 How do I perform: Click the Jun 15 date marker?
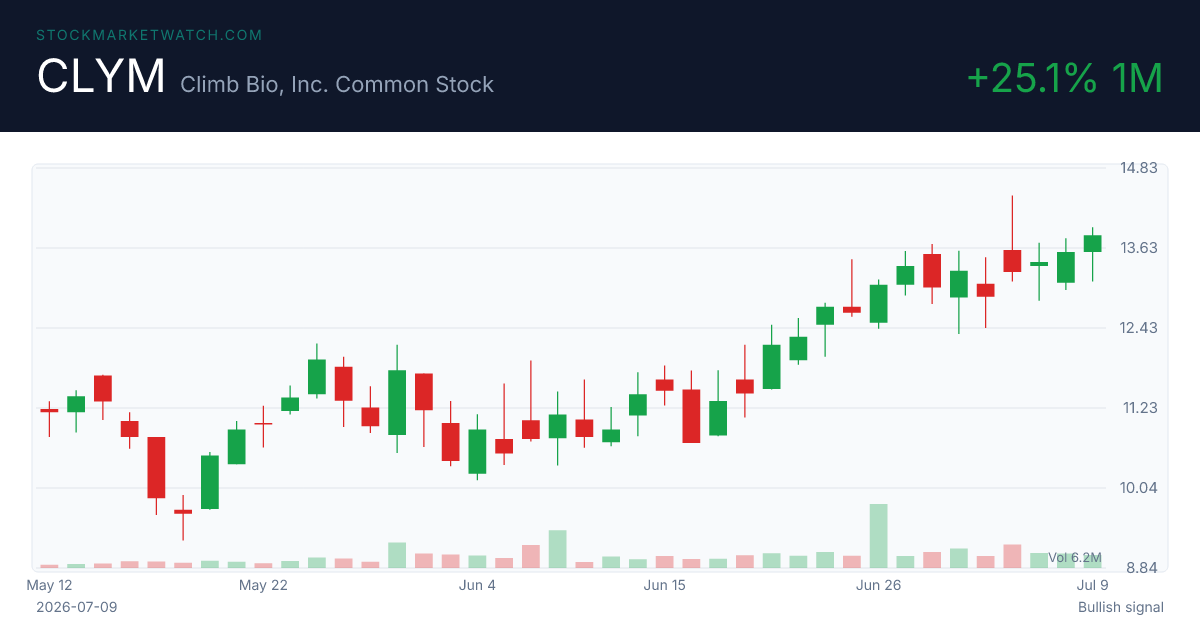tap(664, 585)
